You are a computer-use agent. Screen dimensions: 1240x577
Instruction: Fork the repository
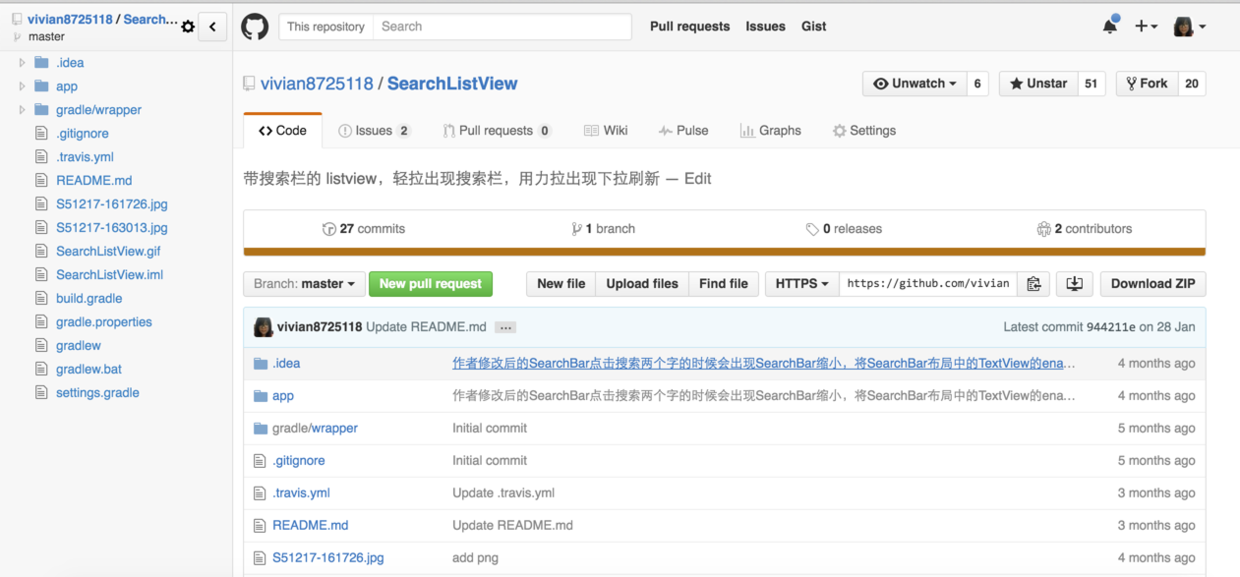click(x=1147, y=84)
